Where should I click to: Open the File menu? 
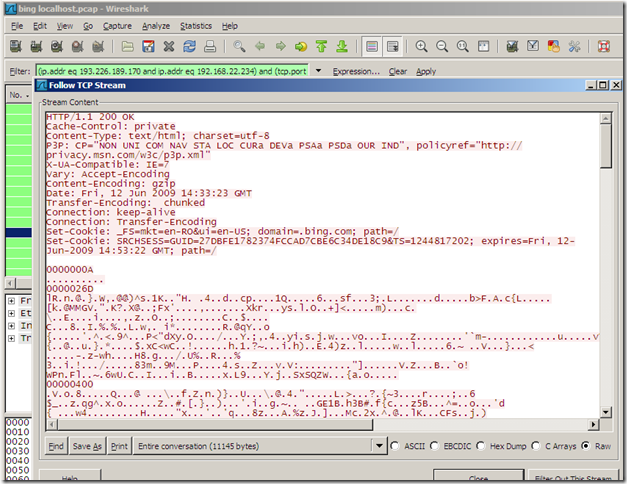coord(17,26)
